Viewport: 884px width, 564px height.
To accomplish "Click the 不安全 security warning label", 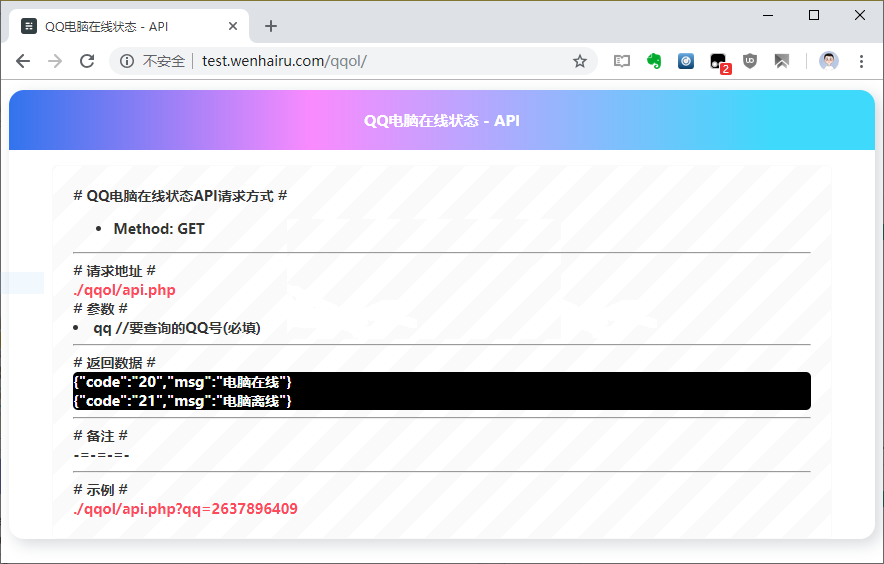I will 163,61.
